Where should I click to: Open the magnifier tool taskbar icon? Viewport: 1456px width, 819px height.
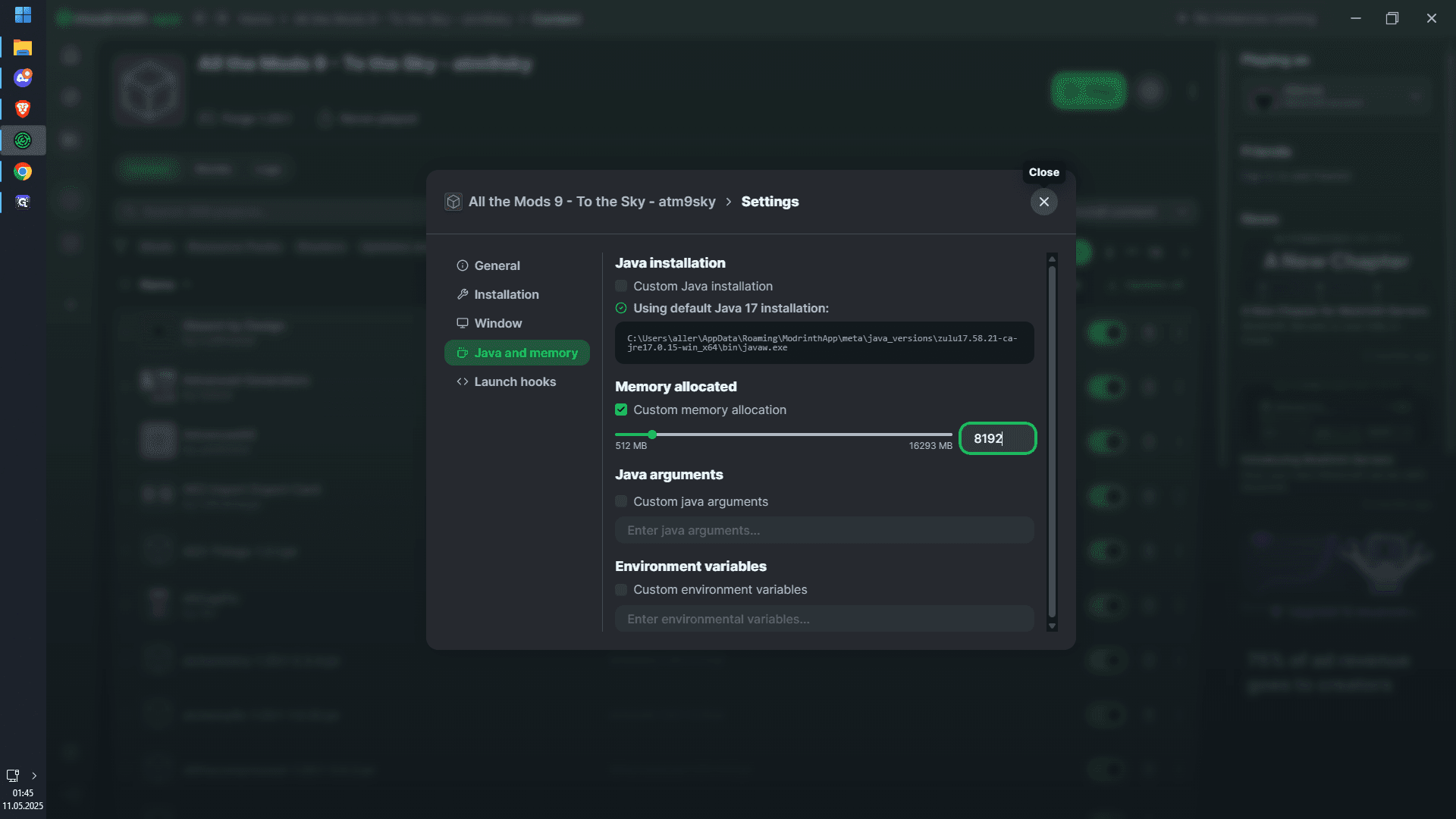pyautogui.click(x=23, y=202)
